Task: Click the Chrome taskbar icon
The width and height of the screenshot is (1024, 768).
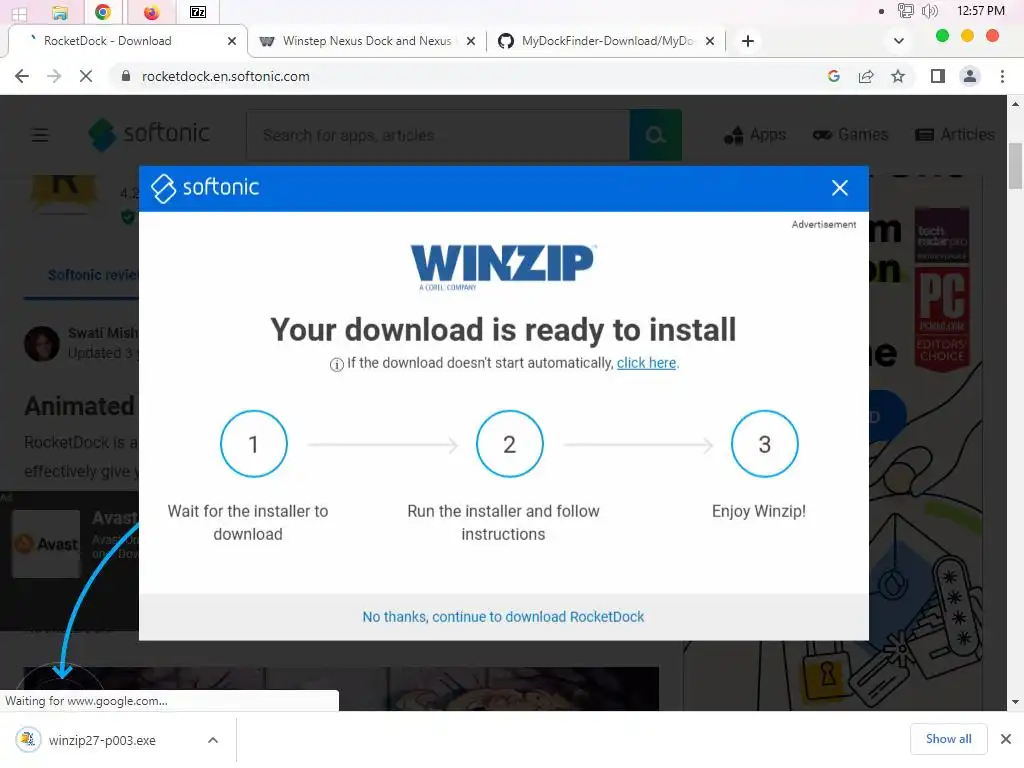Action: [103, 12]
